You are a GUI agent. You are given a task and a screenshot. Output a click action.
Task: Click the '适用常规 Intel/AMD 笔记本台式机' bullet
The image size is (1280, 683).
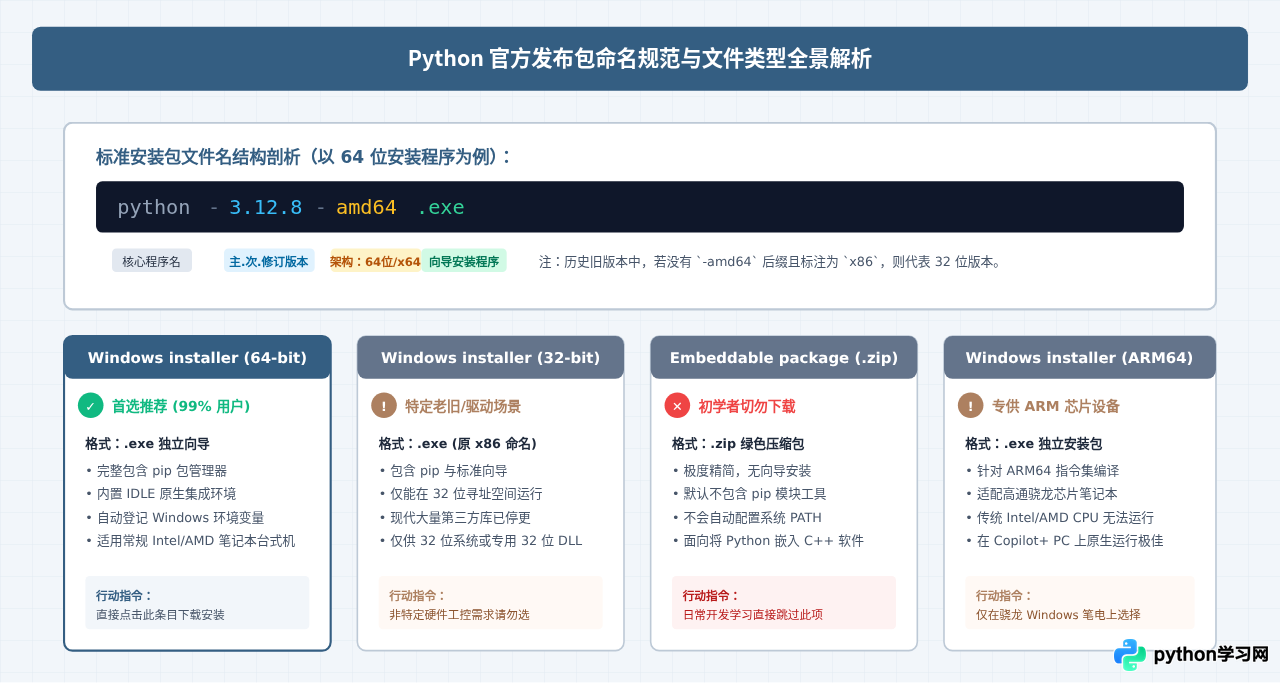[191, 540]
